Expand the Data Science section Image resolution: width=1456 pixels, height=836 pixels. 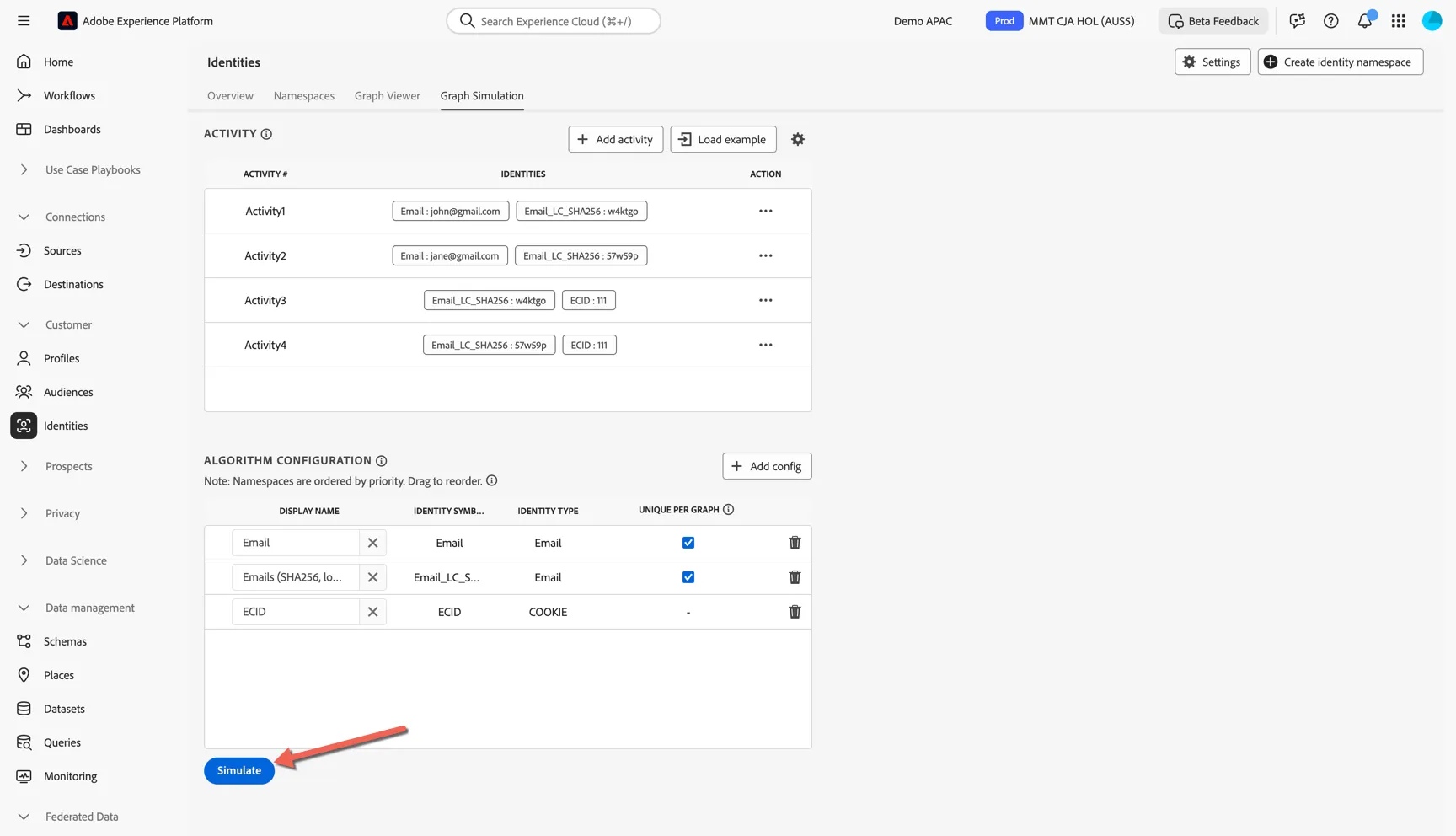24,560
